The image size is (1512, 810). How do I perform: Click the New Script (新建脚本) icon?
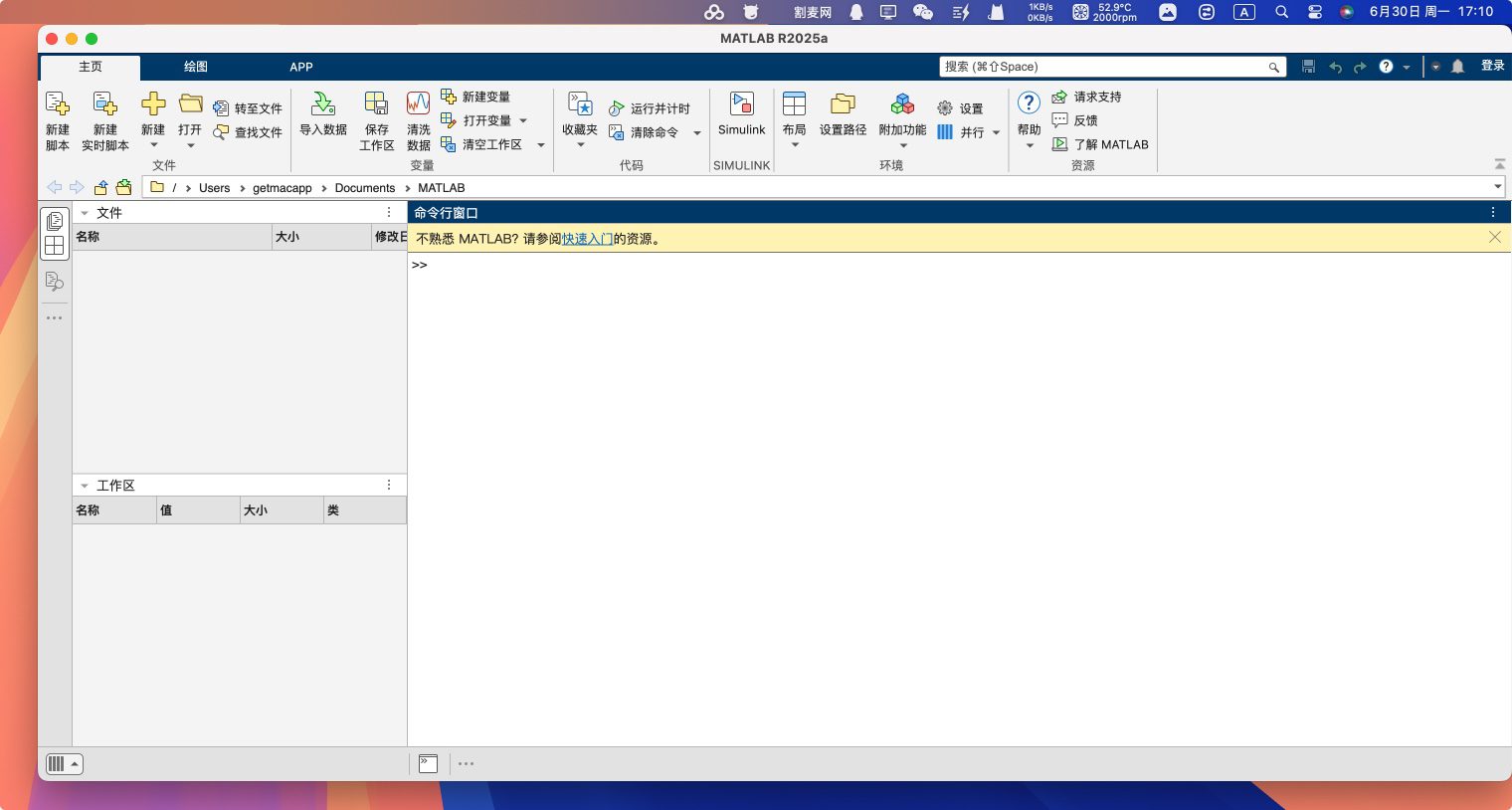point(58,104)
